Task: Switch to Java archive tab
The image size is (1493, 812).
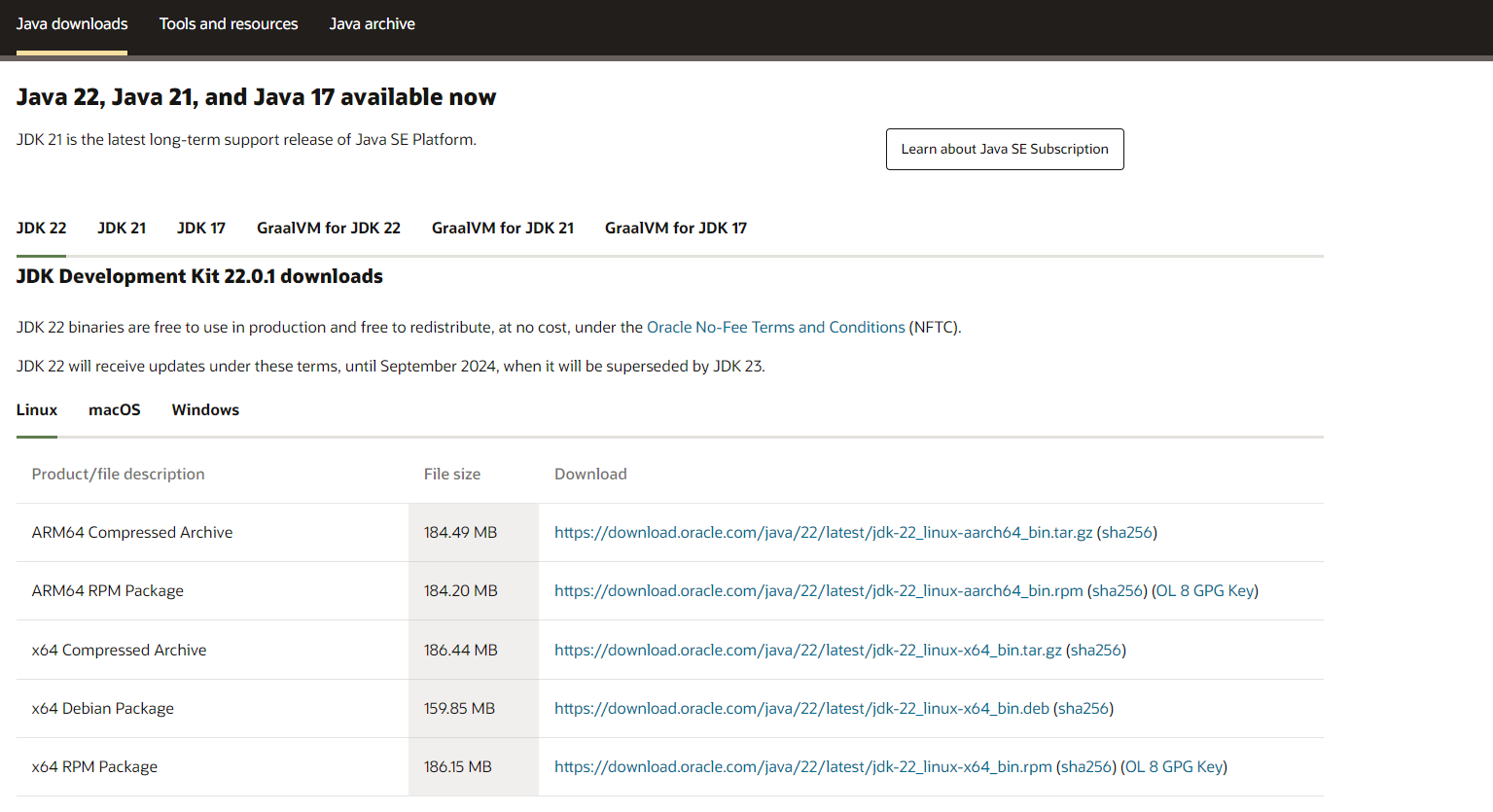Action: click(x=373, y=24)
